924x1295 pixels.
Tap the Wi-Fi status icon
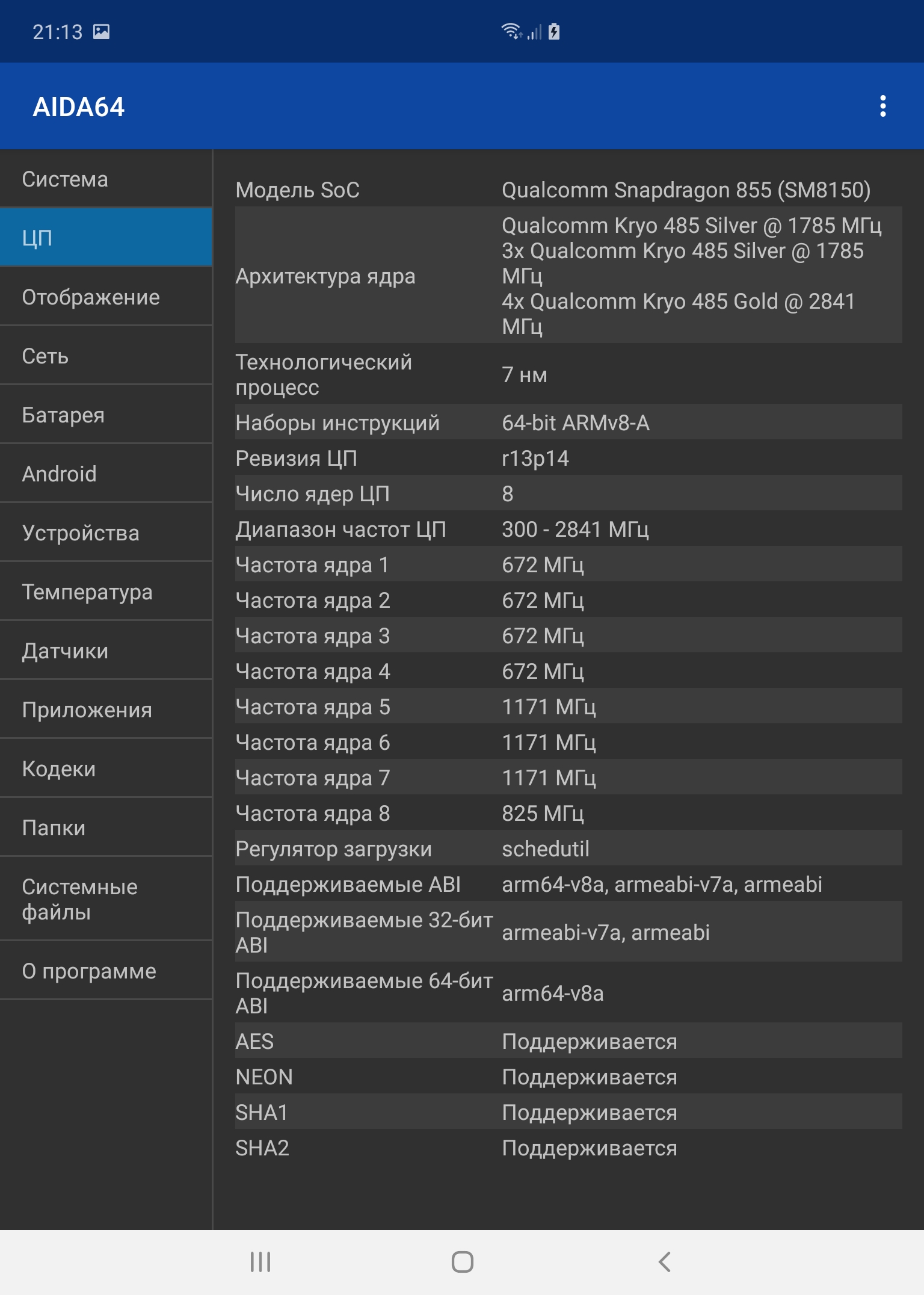click(x=512, y=31)
